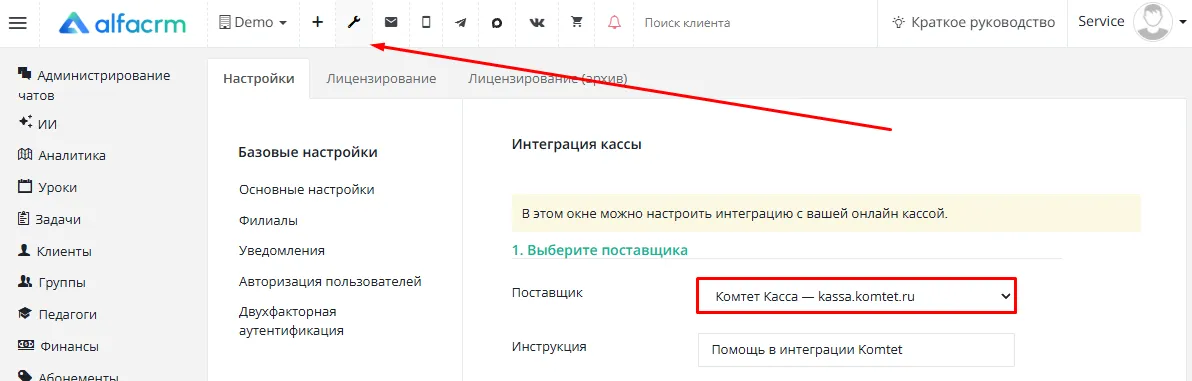The image size is (1192, 381).
Task: Click the chats icon beside Администрирование
Action: [x=24, y=74]
